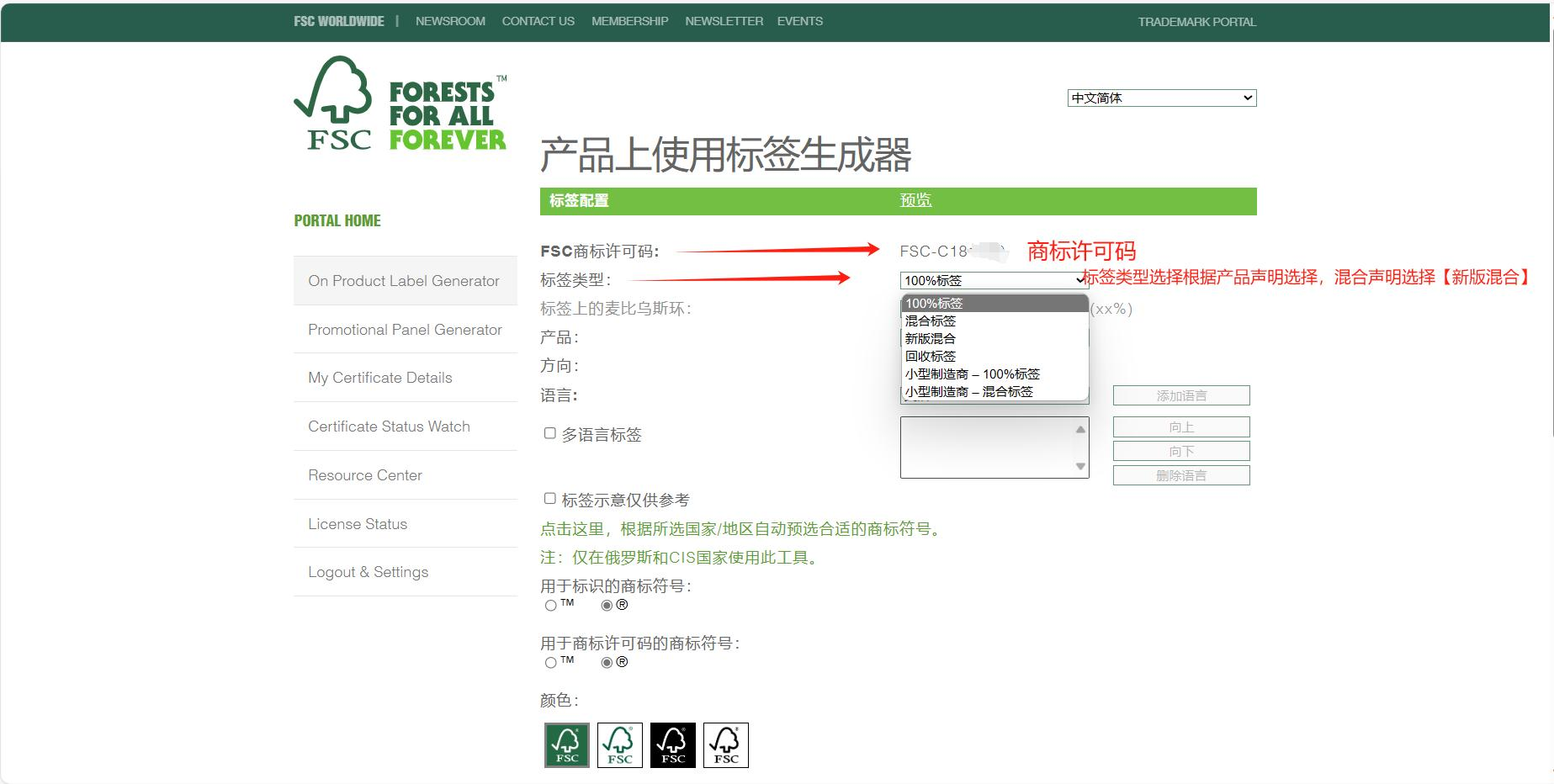Select the green FSC logo color swatch
This screenshot has height=784, width=1554.
[x=567, y=745]
